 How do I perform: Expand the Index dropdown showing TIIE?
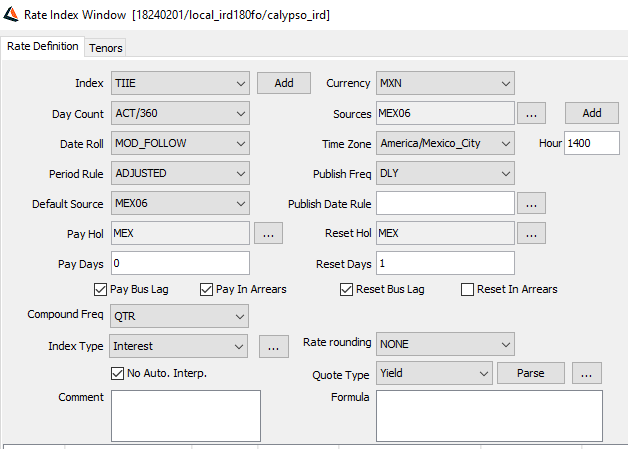180,83
